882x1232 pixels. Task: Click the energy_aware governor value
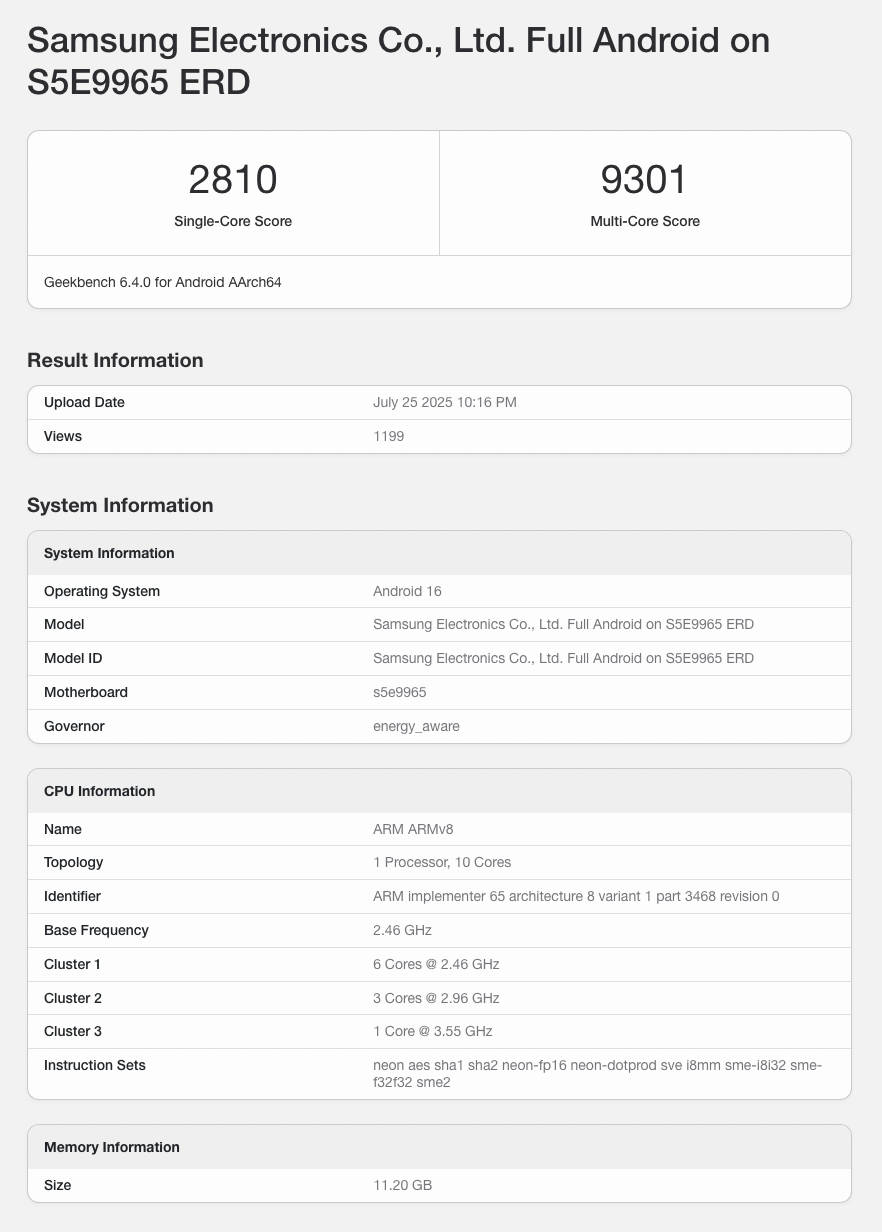click(x=416, y=726)
